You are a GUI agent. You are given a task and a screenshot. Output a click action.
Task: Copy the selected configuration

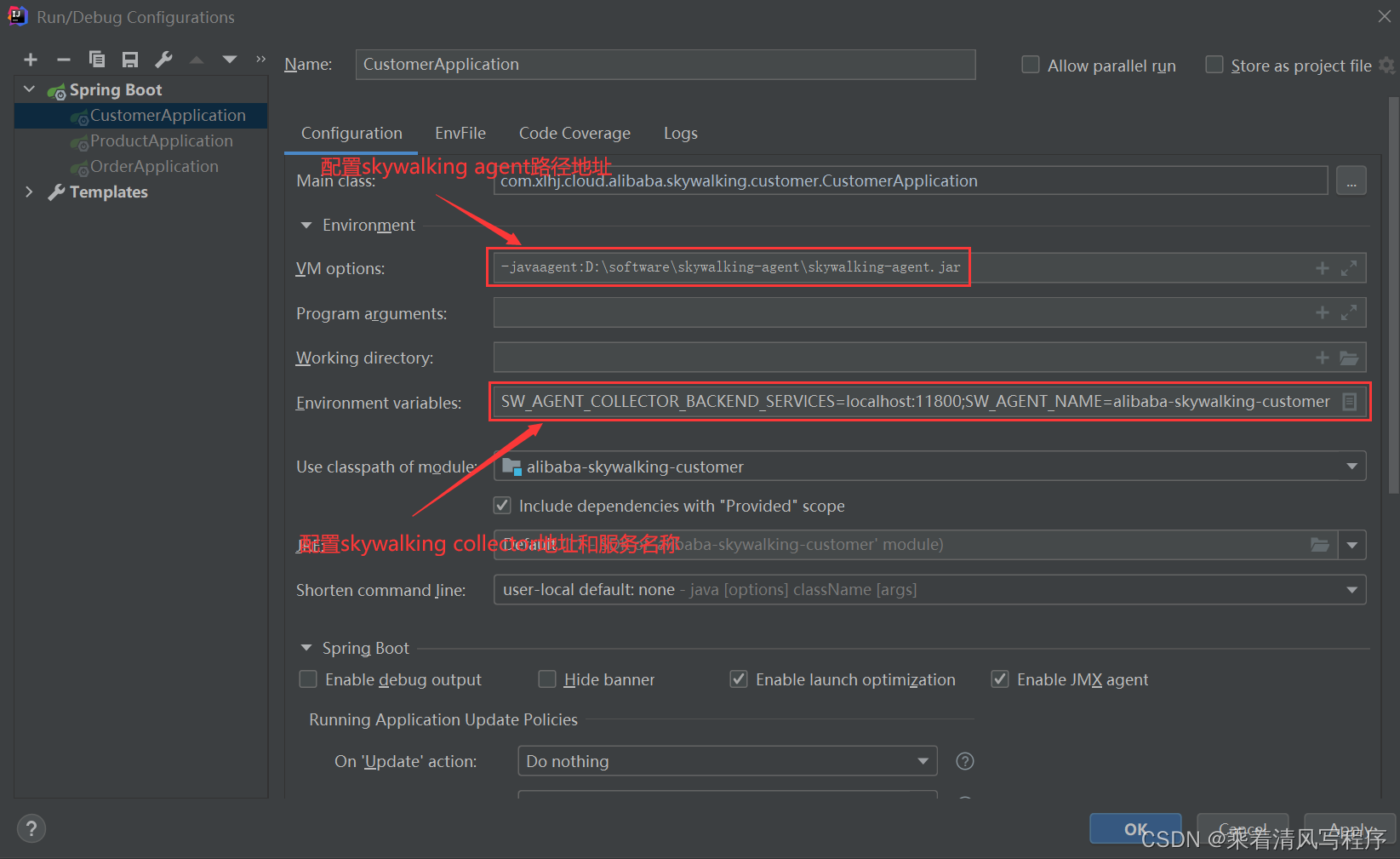[97, 59]
